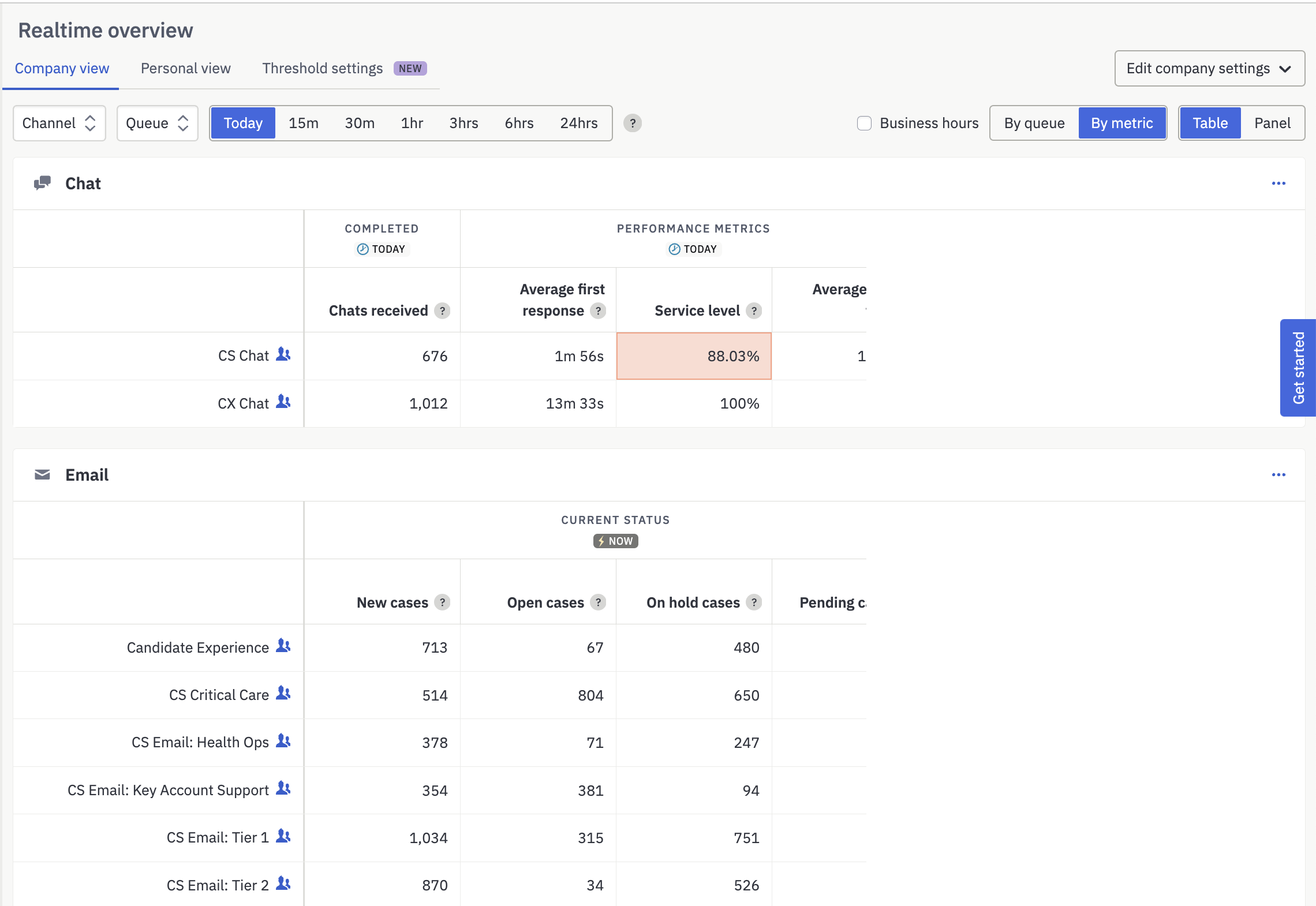This screenshot has width=1316, height=906.
Task: Open the Email section three-dots menu
Action: pyautogui.click(x=1278, y=475)
